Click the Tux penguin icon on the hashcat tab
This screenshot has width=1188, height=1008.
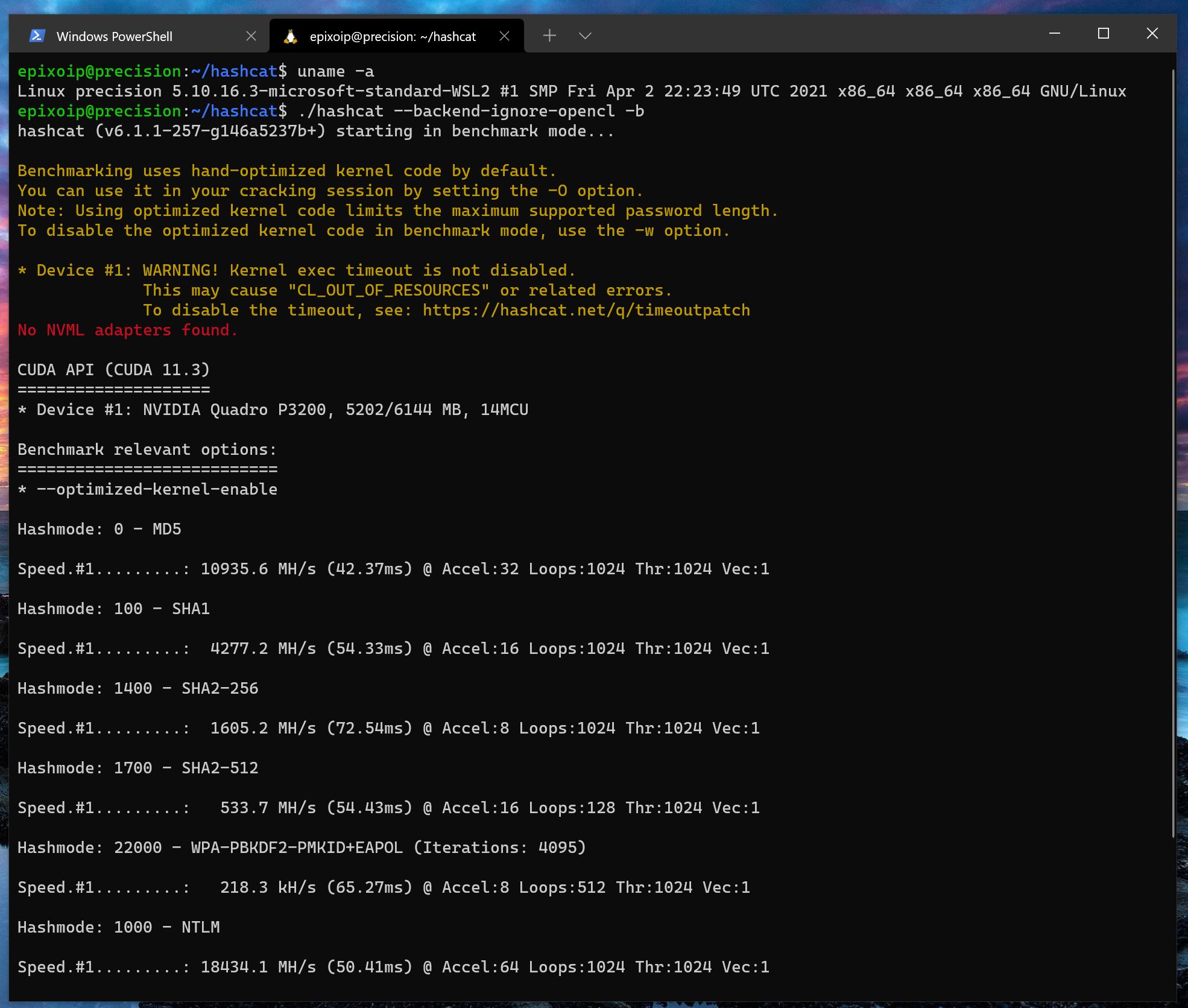click(x=291, y=36)
